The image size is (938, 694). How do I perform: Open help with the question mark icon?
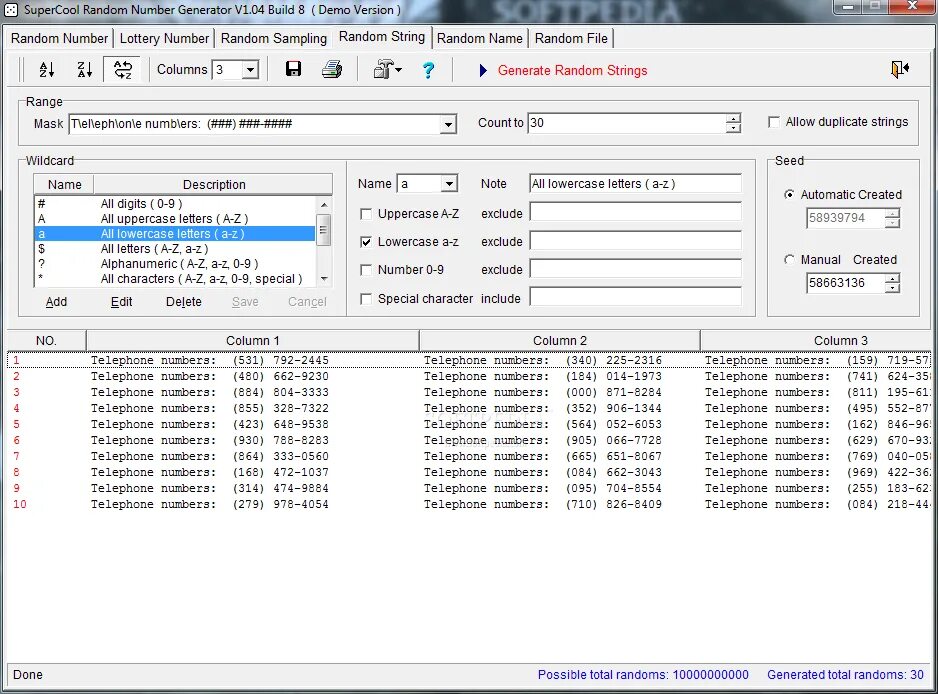[428, 70]
